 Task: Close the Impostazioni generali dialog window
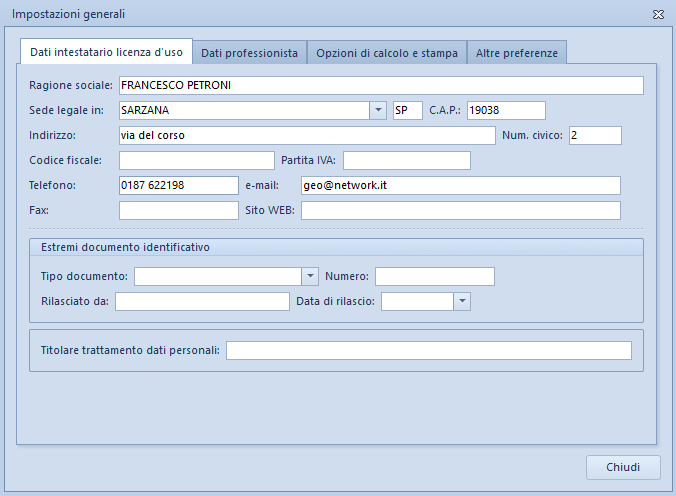point(657,15)
